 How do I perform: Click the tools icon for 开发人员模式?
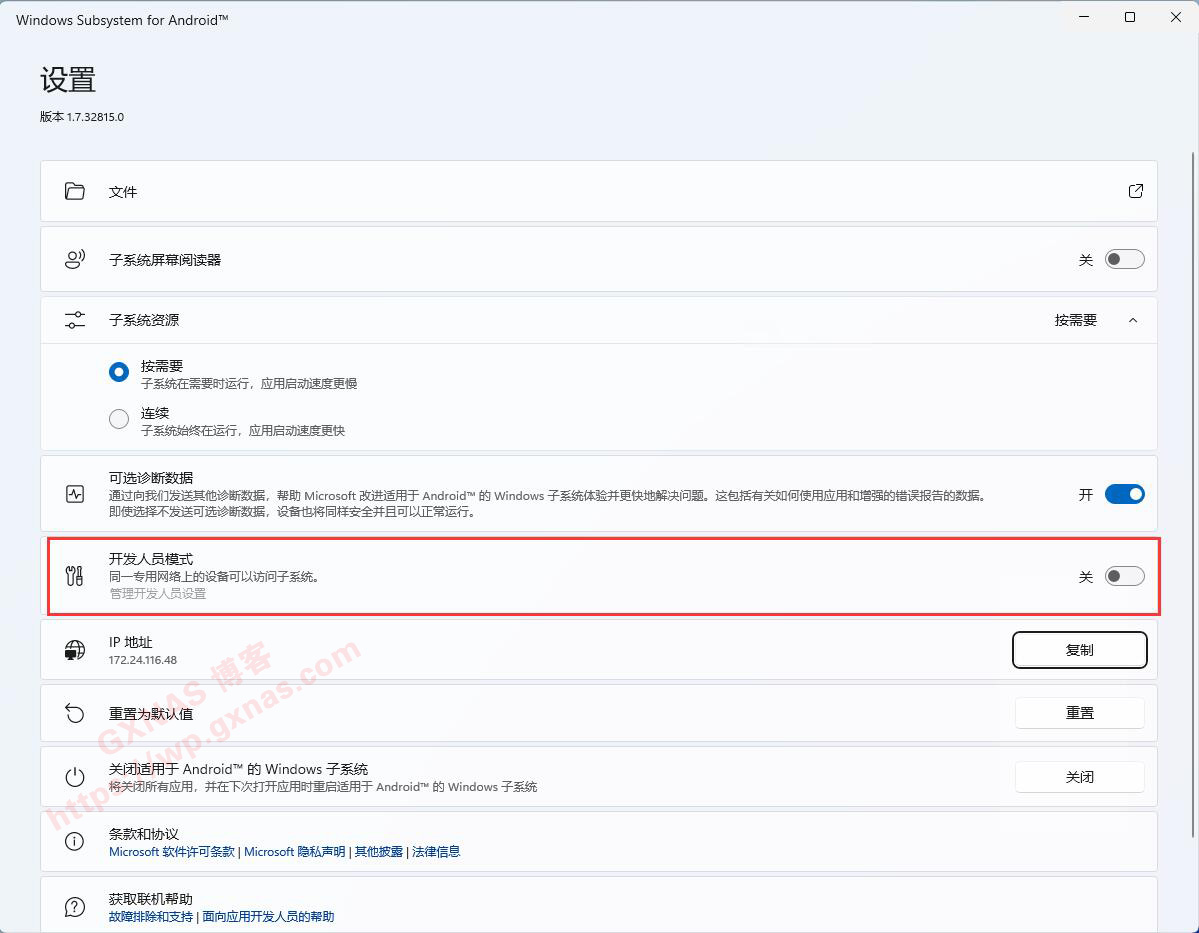[75, 576]
